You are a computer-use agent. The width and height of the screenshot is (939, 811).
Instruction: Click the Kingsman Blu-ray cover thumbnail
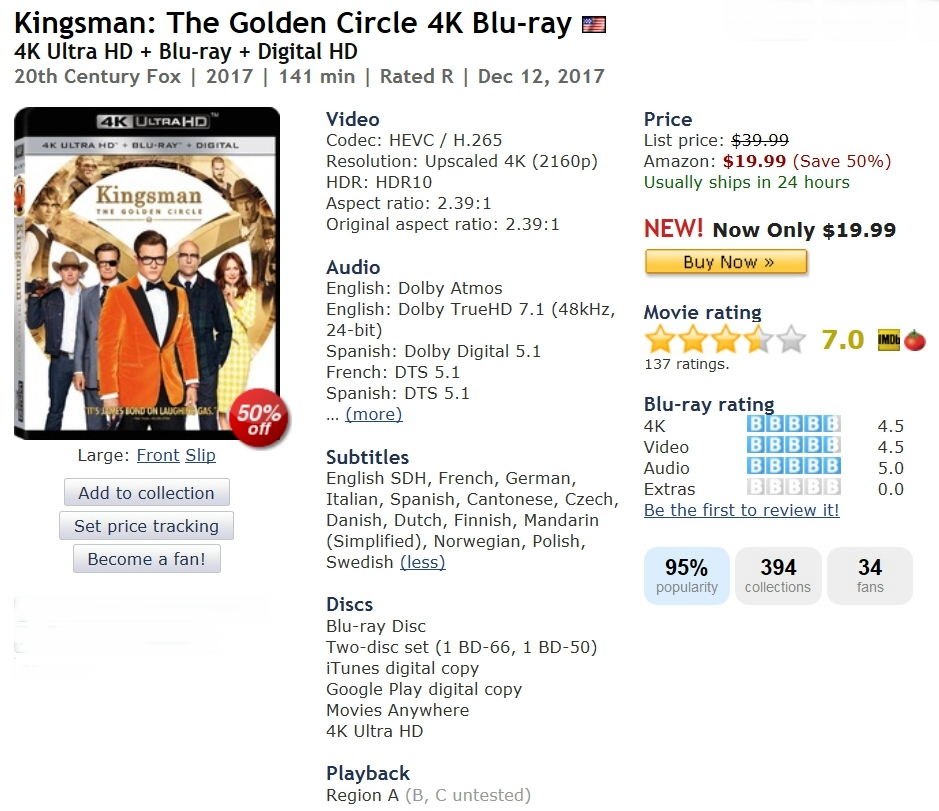(147, 272)
